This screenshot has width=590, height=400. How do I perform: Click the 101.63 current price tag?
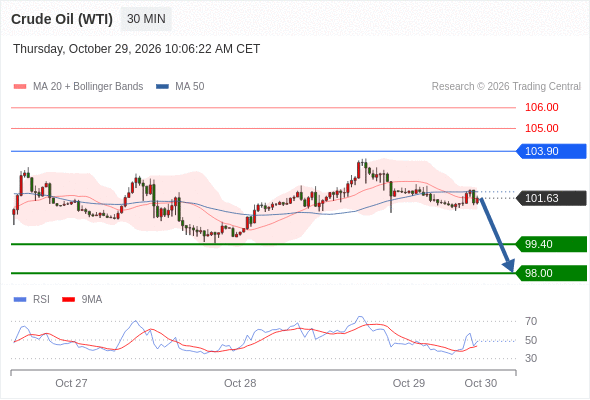[x=551, y=198]
